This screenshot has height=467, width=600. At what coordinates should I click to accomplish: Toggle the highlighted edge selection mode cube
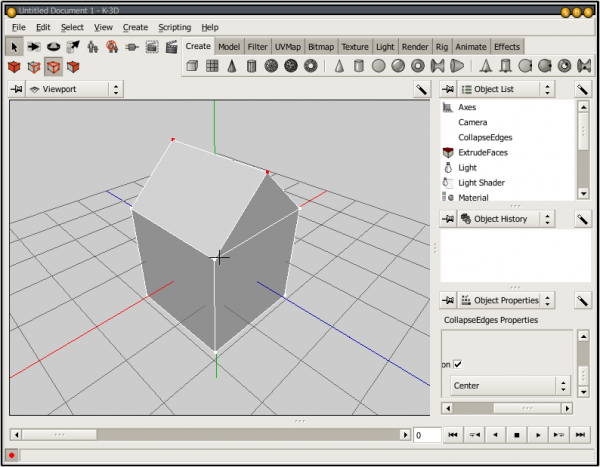53,67
